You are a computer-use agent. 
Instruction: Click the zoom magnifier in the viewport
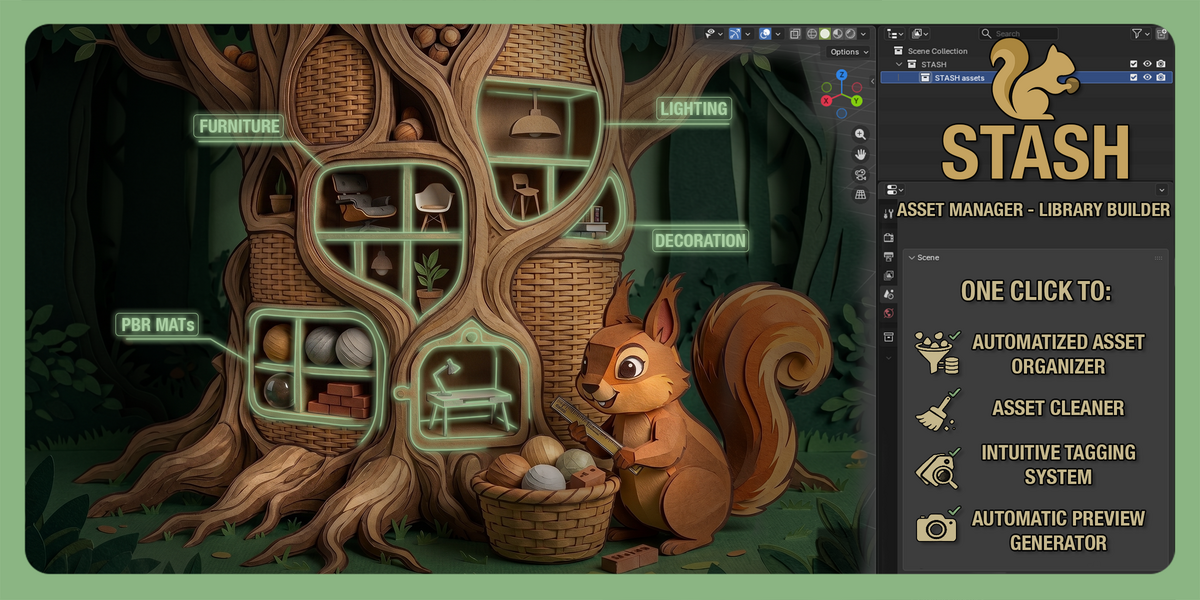[860, 134]
